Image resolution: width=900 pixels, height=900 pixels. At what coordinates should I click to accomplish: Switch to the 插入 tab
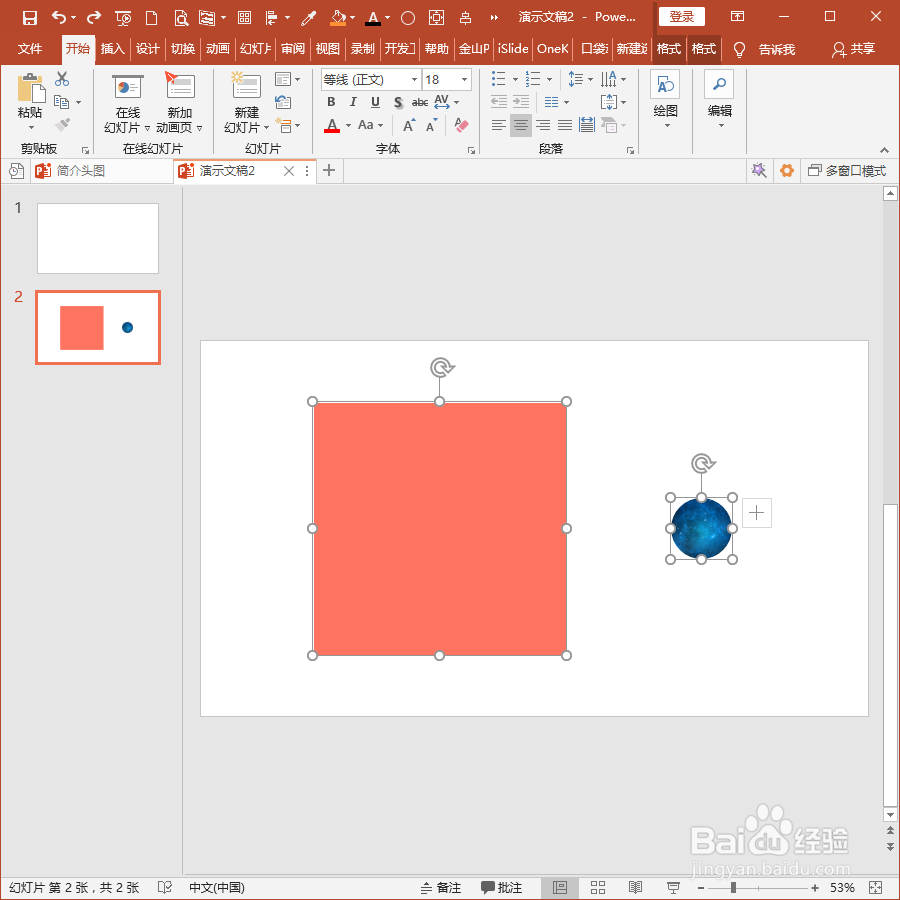pos(112,49)
